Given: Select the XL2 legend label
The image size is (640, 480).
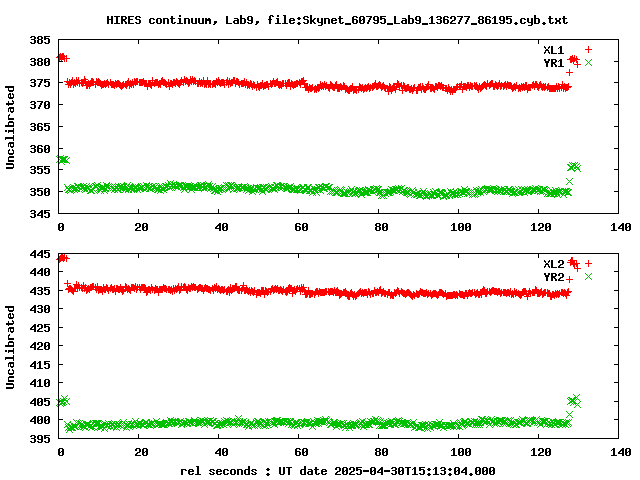Looking at the screenshot, I should (x=553, y=264).
